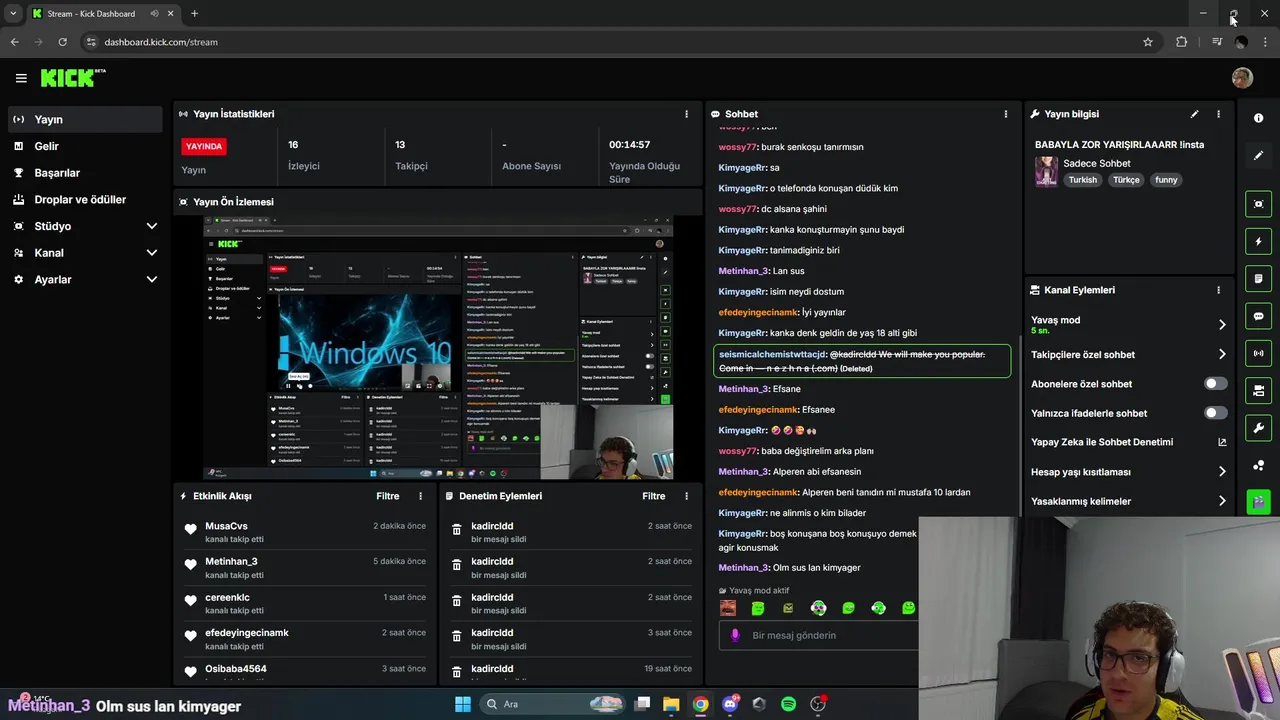Click the Bir mesaj gönderin chat input
Image resolution: width=1280 pixels, height=720 pixels.
(818, 635)
